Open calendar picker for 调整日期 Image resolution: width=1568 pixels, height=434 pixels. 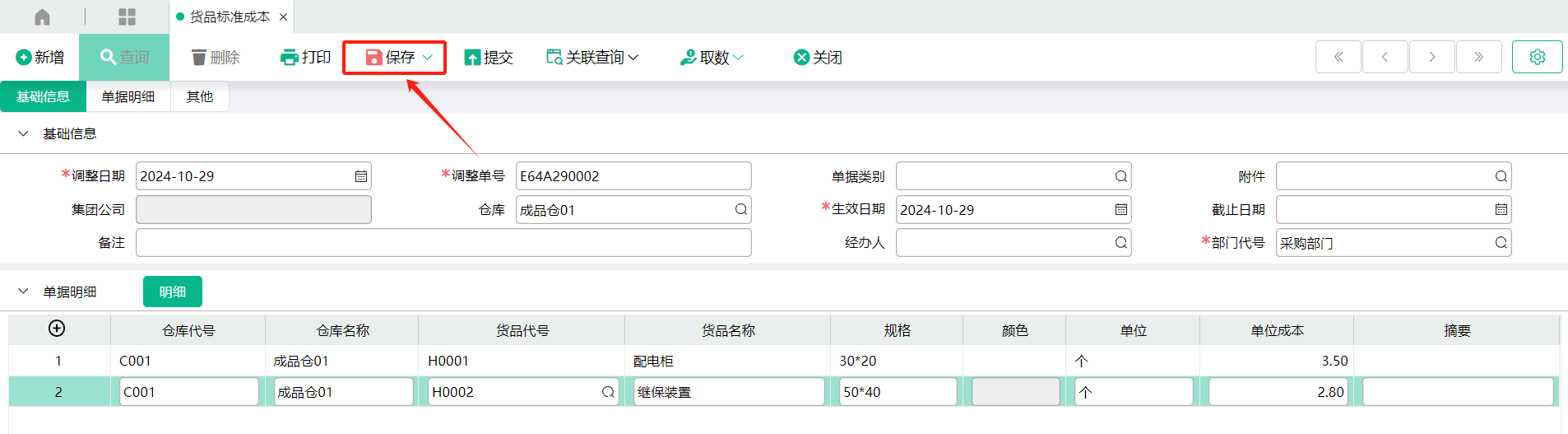360,176
